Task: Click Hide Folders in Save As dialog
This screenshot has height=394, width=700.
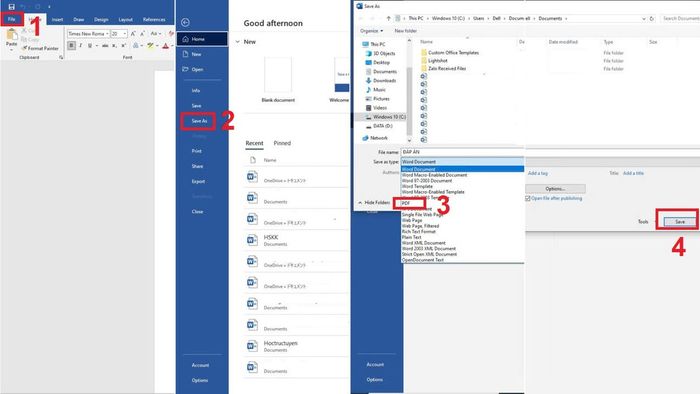Action: pos(374,203)
